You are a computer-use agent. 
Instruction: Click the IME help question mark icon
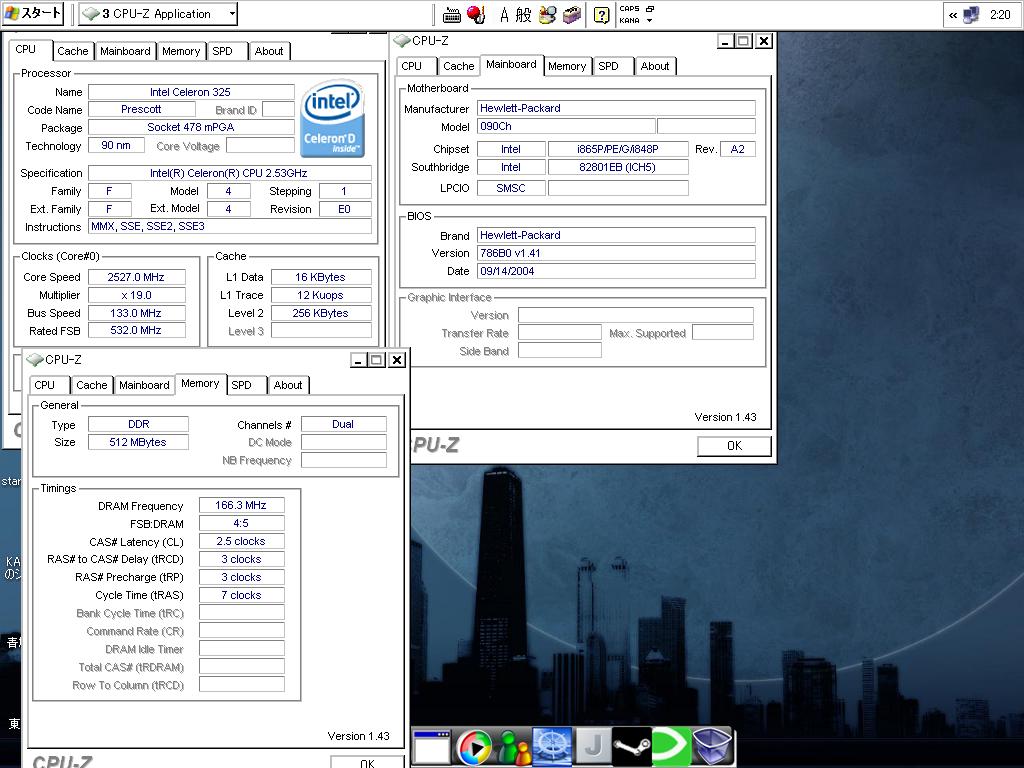(x=601, y=14)
